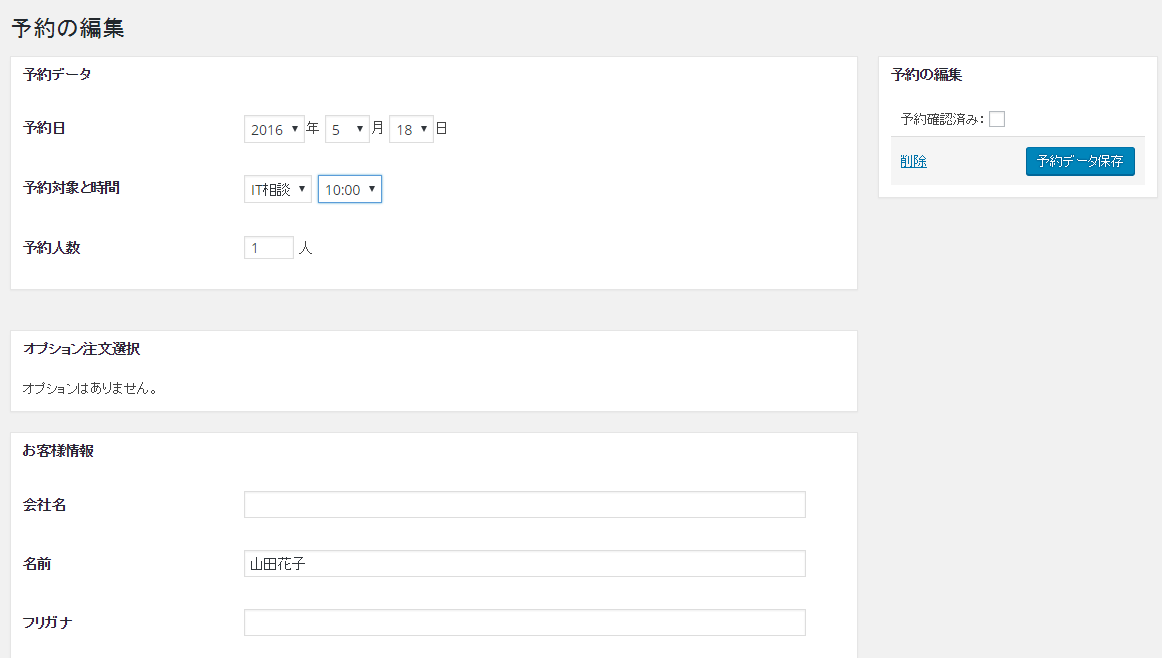Click the 予約人数 number field
The height and width of the screenshot is (658, 1162).
pos(269,247)
